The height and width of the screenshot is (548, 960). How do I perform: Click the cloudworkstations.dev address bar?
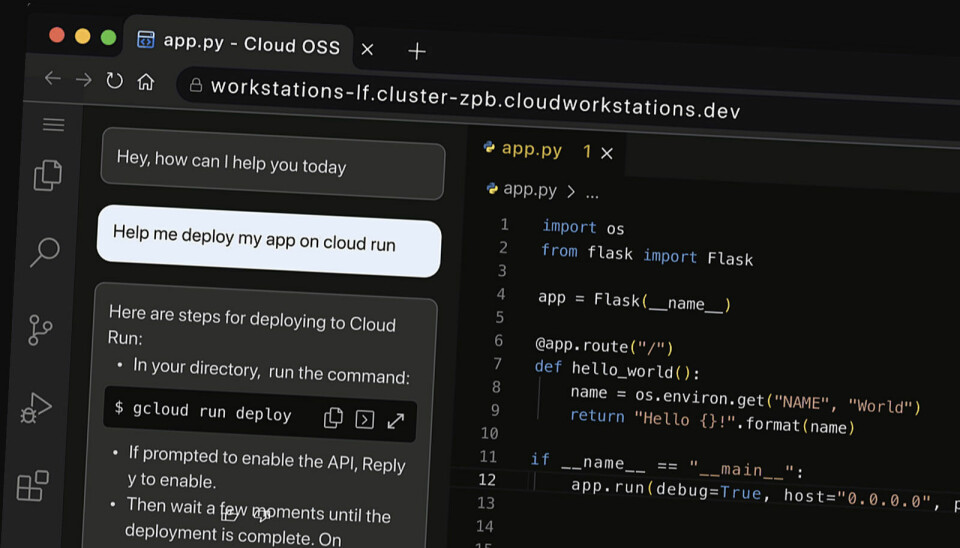475,98
